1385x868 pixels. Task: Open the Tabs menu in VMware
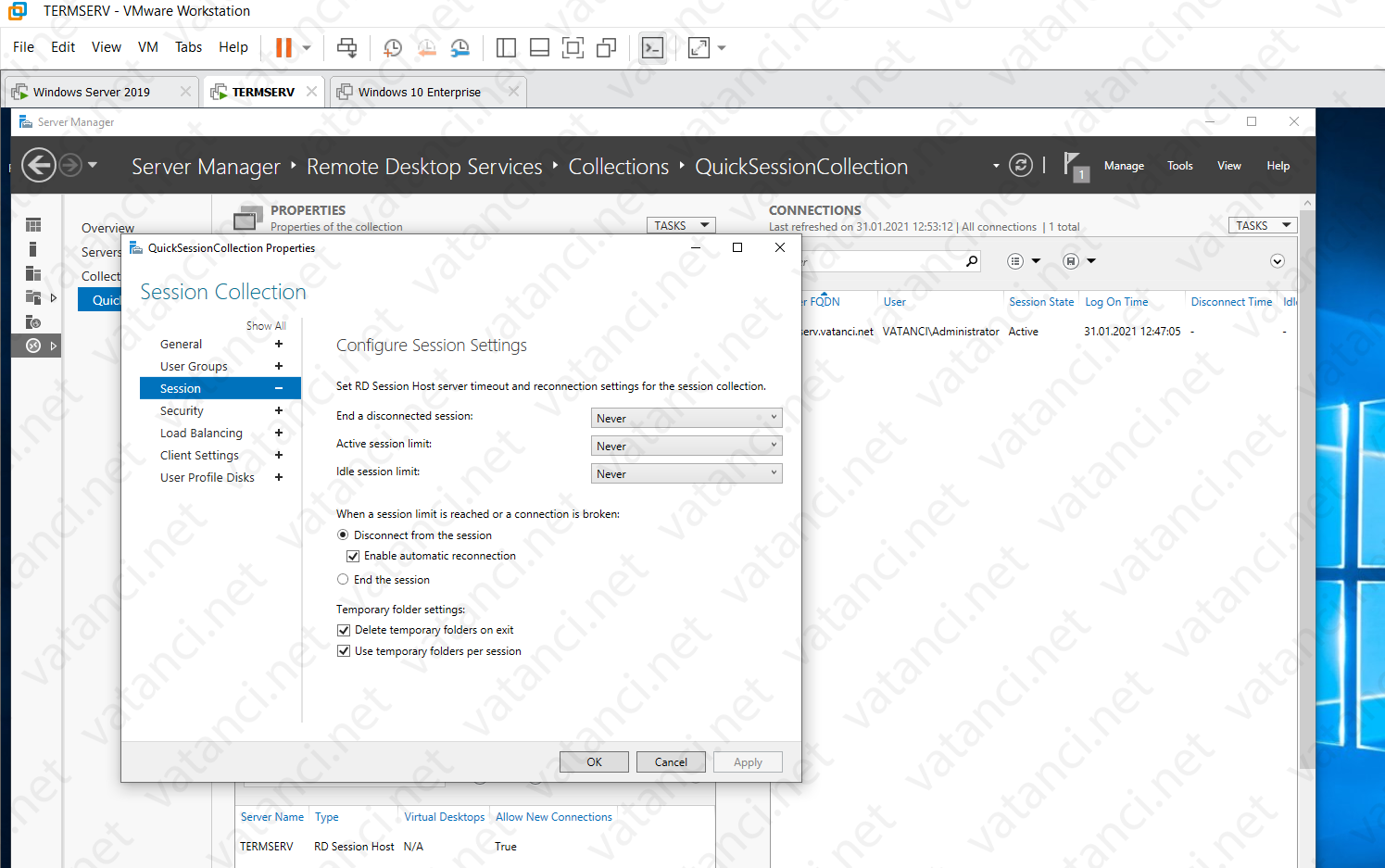point(188,47)
